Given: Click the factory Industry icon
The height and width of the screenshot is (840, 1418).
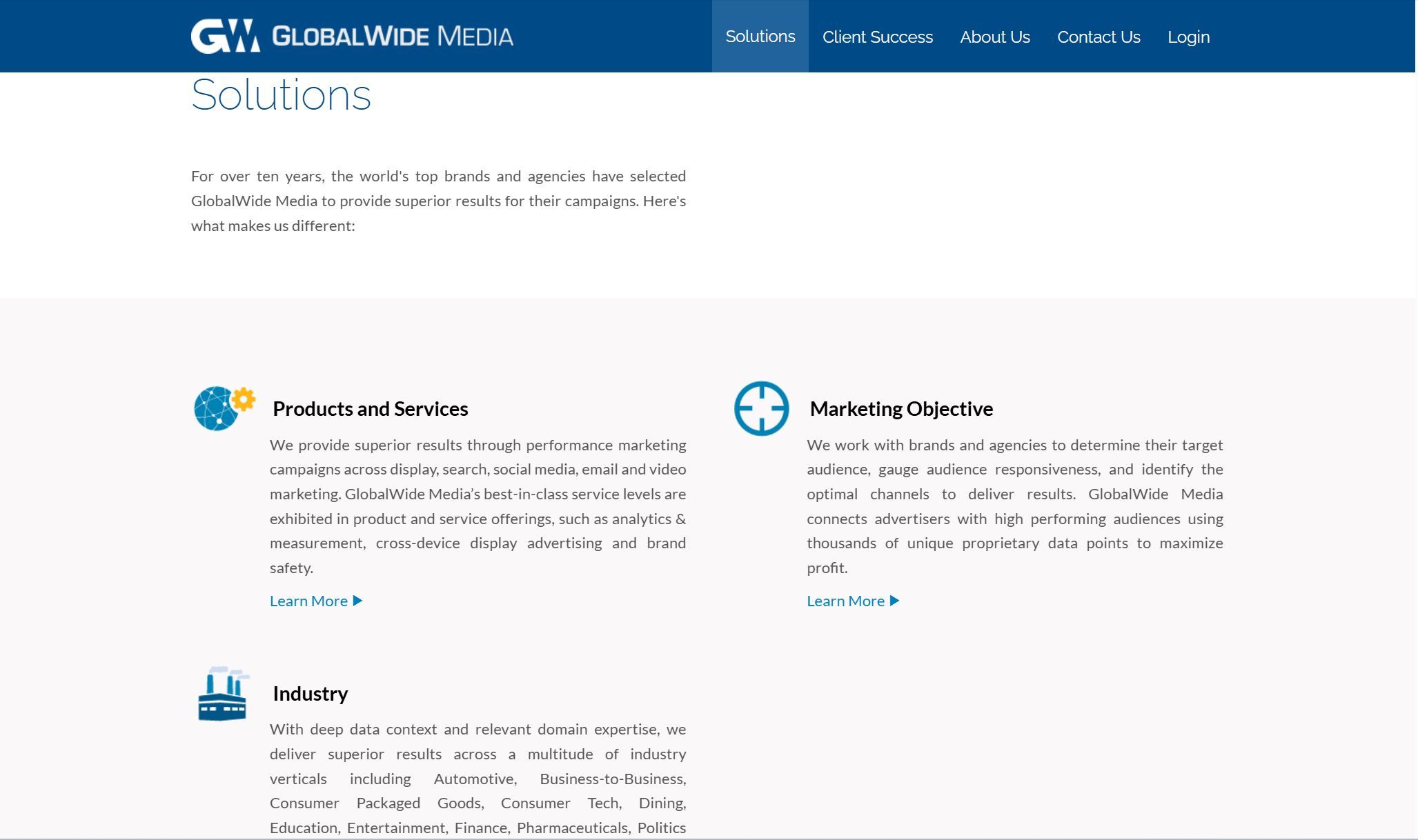Looking at the screenshot, I should click(222, 694).
